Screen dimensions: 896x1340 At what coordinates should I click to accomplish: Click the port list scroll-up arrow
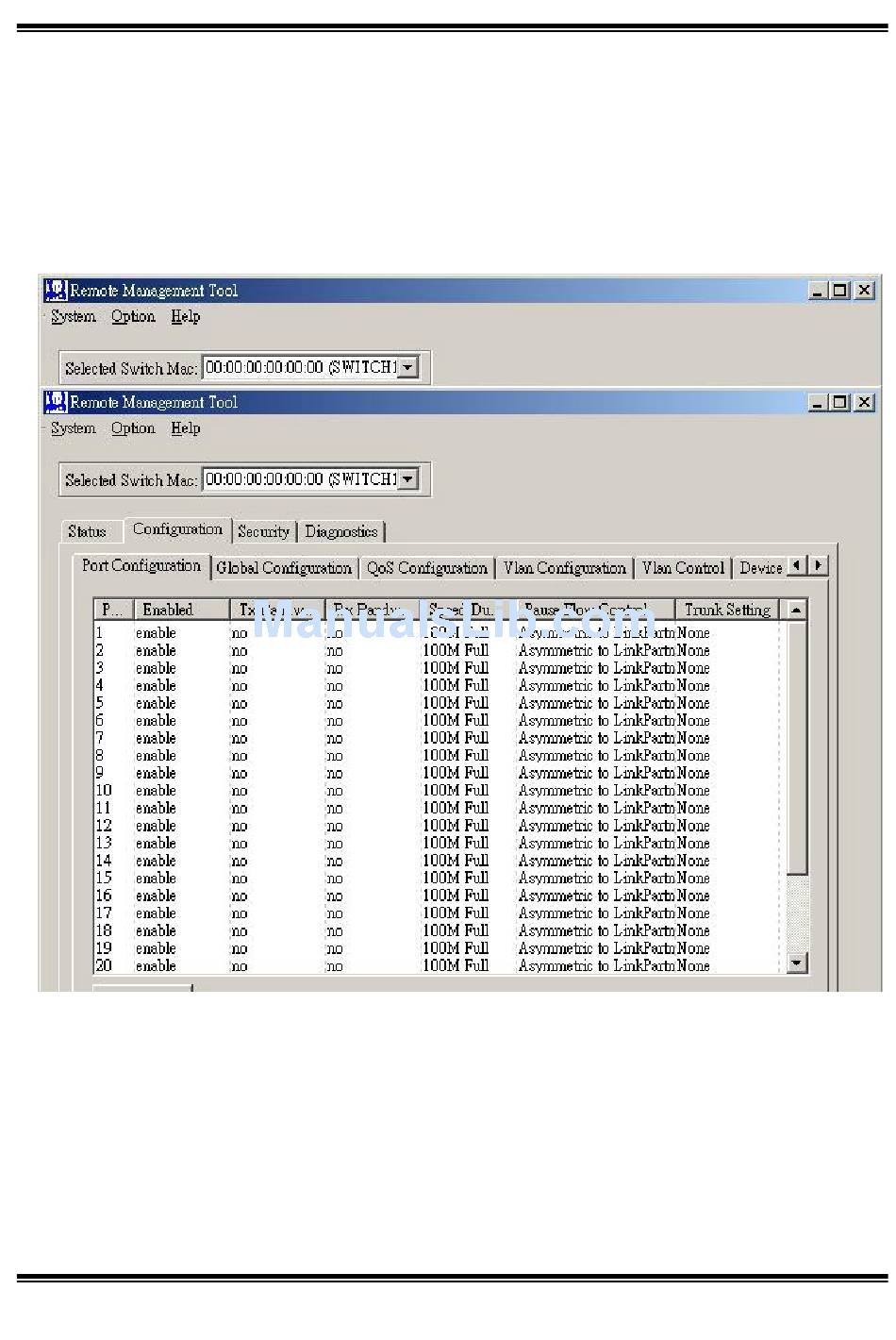[797, 611]
